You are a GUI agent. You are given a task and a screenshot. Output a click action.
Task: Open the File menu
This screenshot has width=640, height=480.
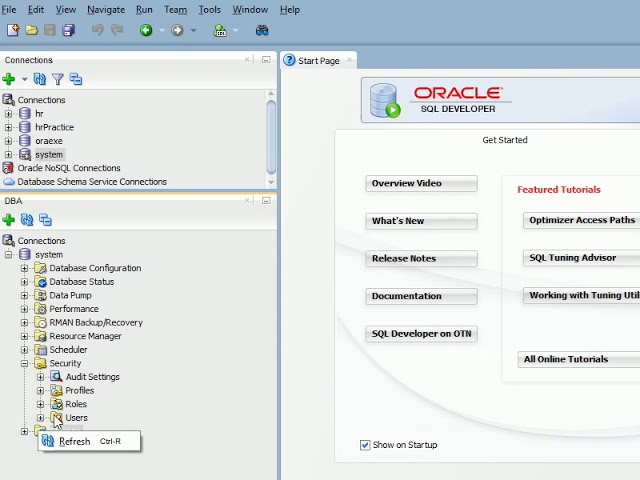[x=9, y=9]
